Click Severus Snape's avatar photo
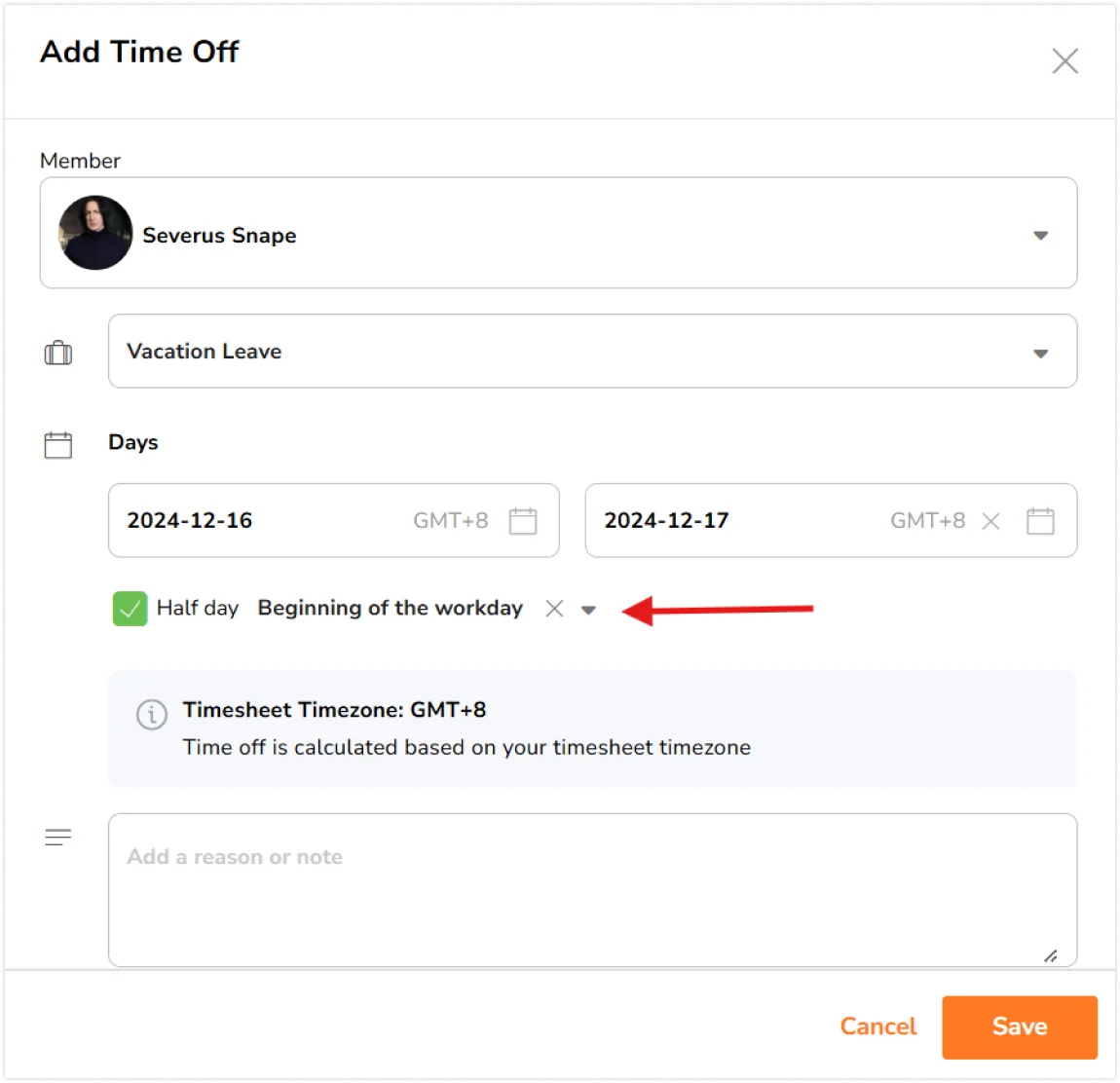Image resolution: width=1120 pixels, height=1083 pixels. [x=95, y=233]
